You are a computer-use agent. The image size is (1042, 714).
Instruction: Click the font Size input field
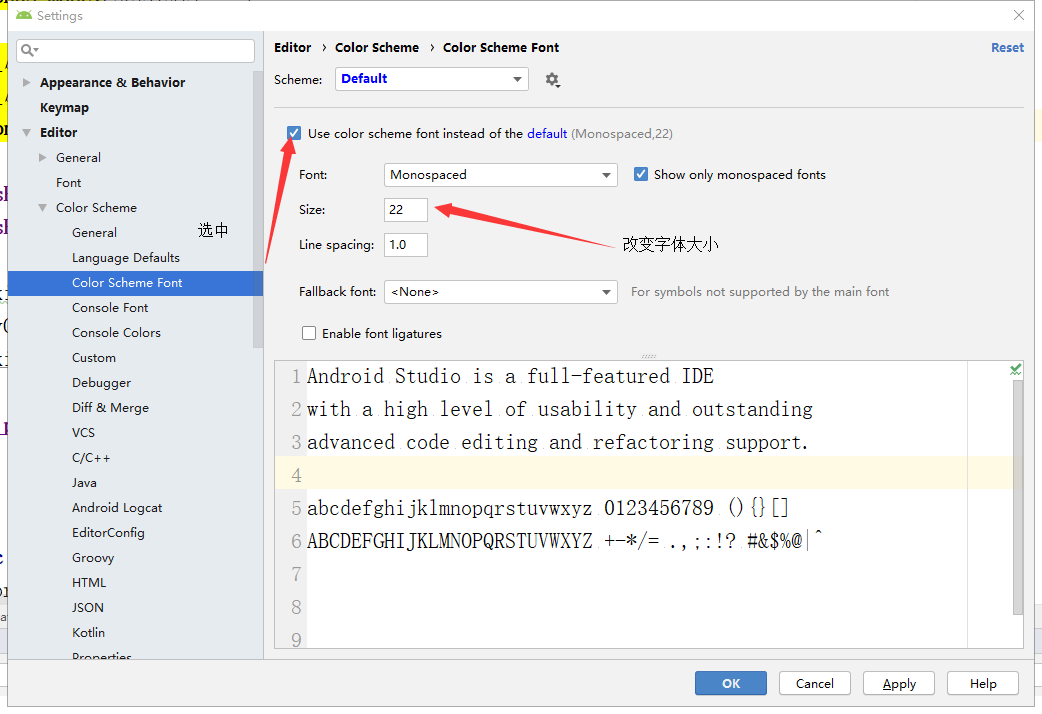tap(406, 209)
